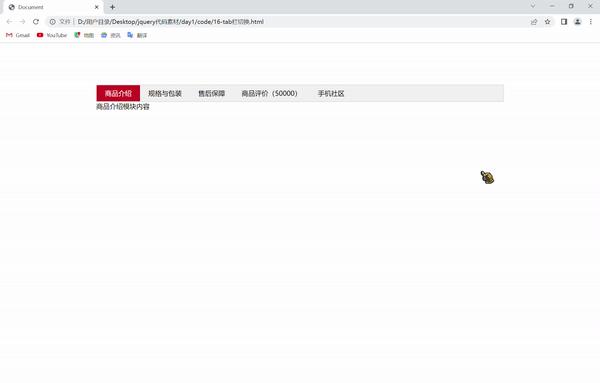Open the user profile avatar
The height and width of the screenshot is (383, 600).
(x=577, y=22)
